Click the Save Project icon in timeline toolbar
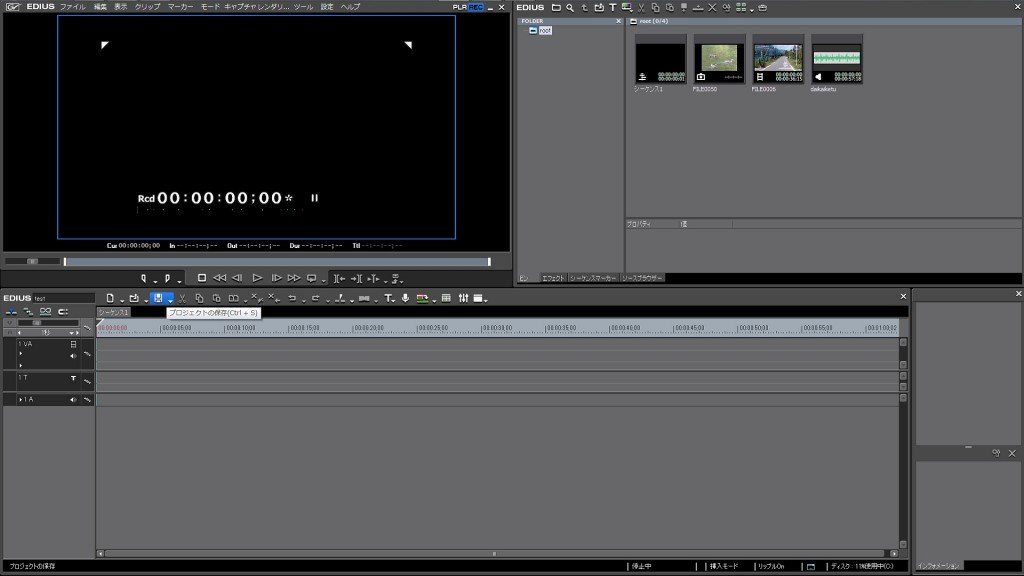The image size is (1024, 576). click(157, 298)
